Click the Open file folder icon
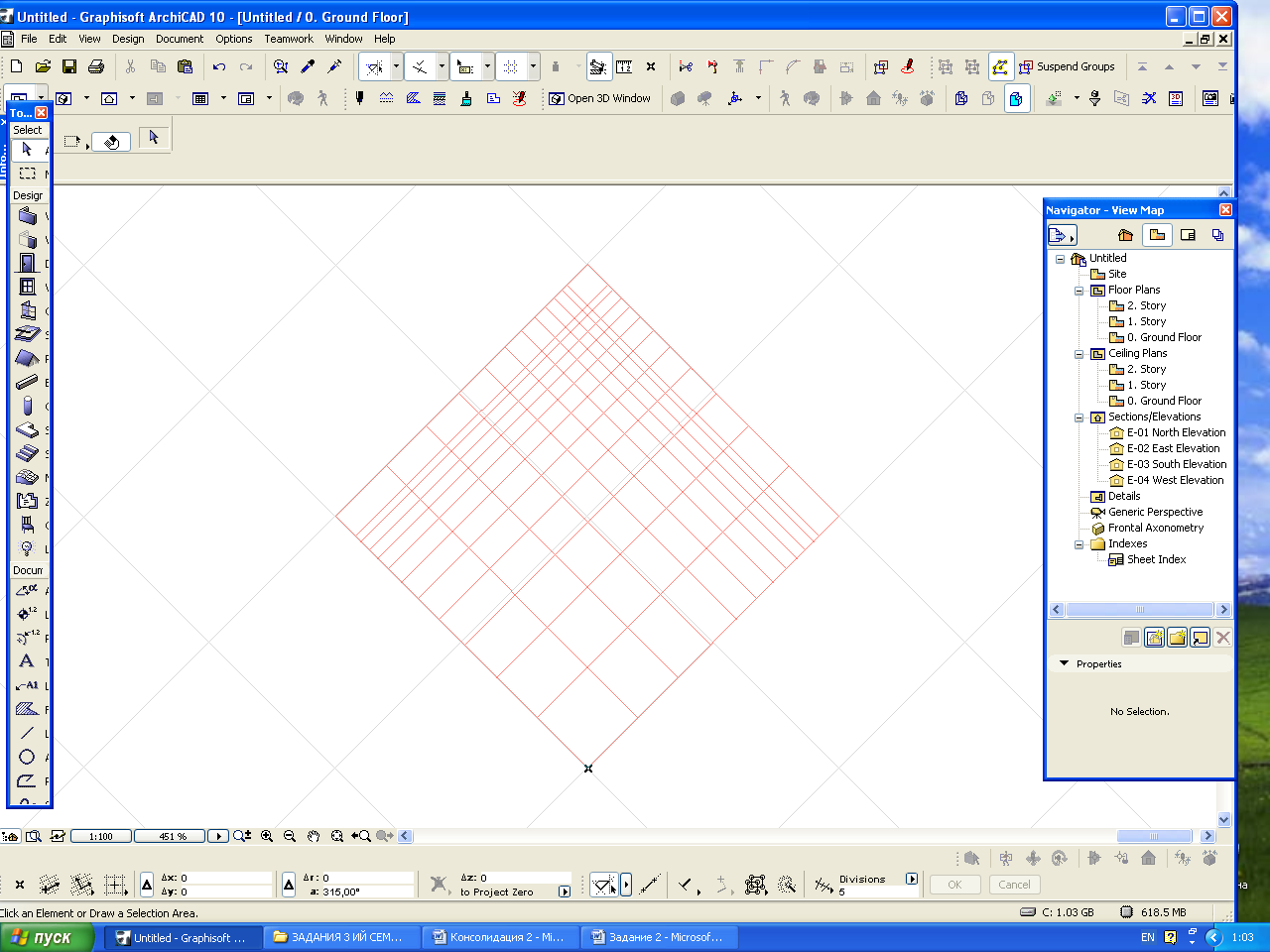The image size is (1270, 952). 43,66
